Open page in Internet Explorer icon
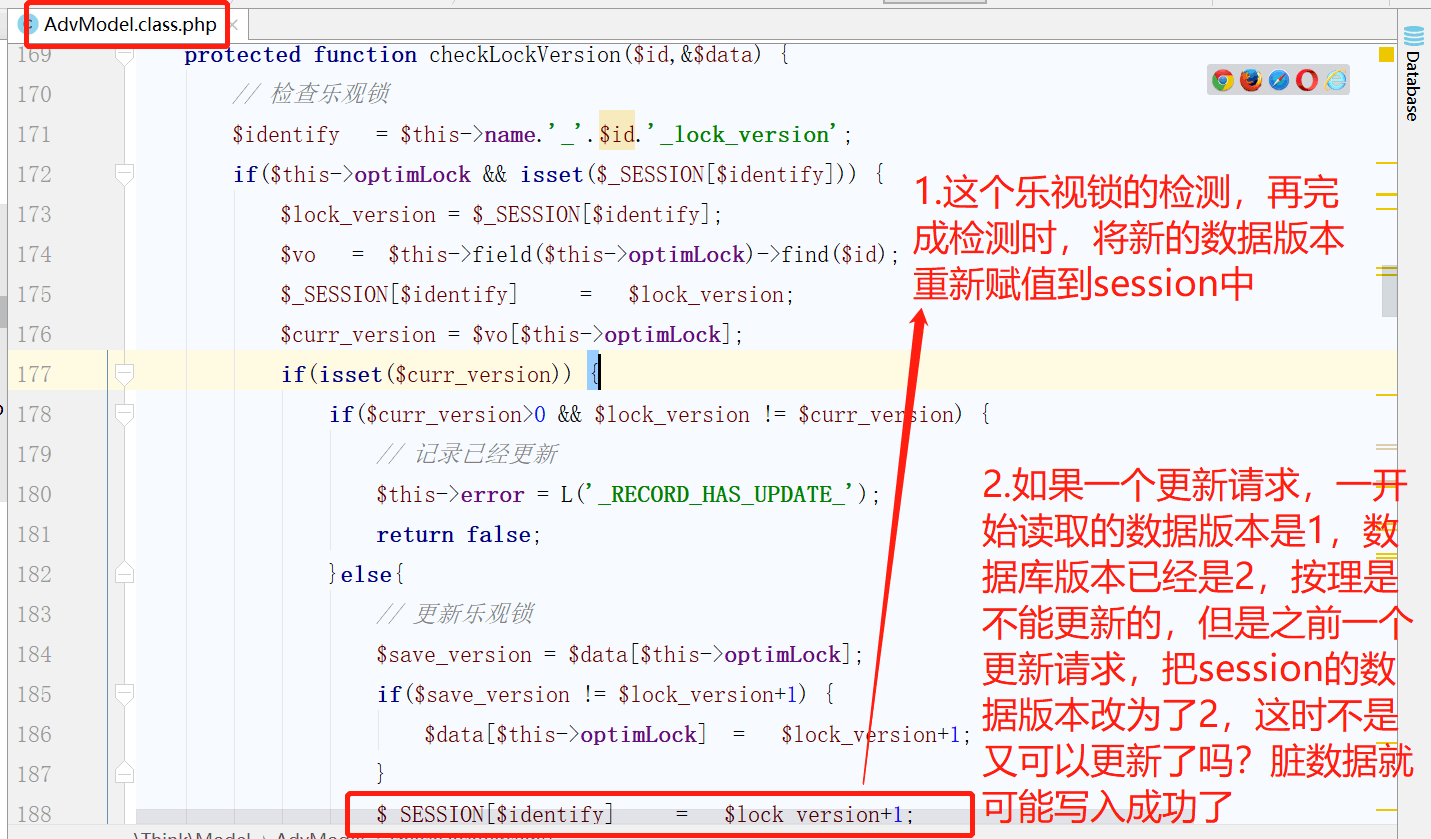Screen dimensions: 1431x839 tap(1336, 81)
